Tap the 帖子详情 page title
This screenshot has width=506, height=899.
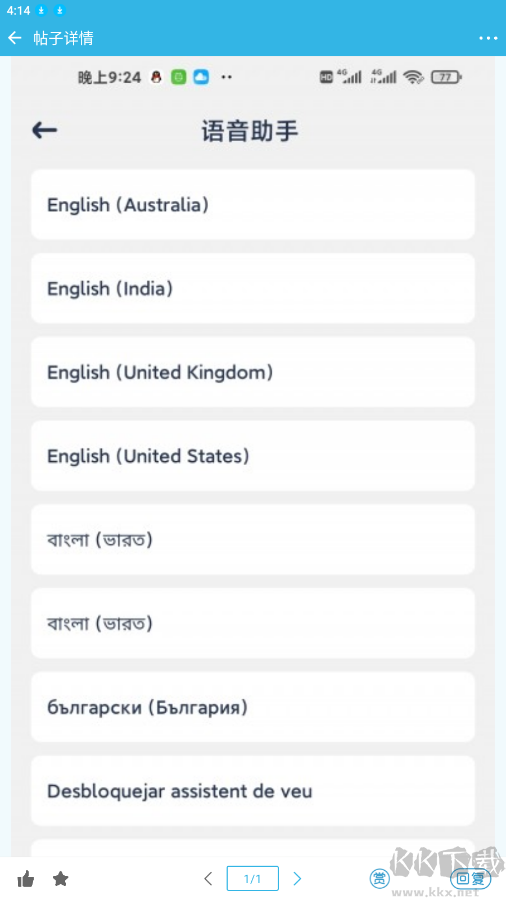64,38
